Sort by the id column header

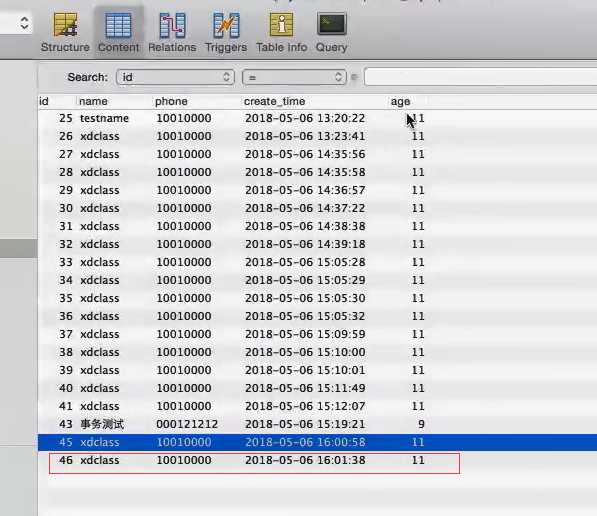coord(44,101)
